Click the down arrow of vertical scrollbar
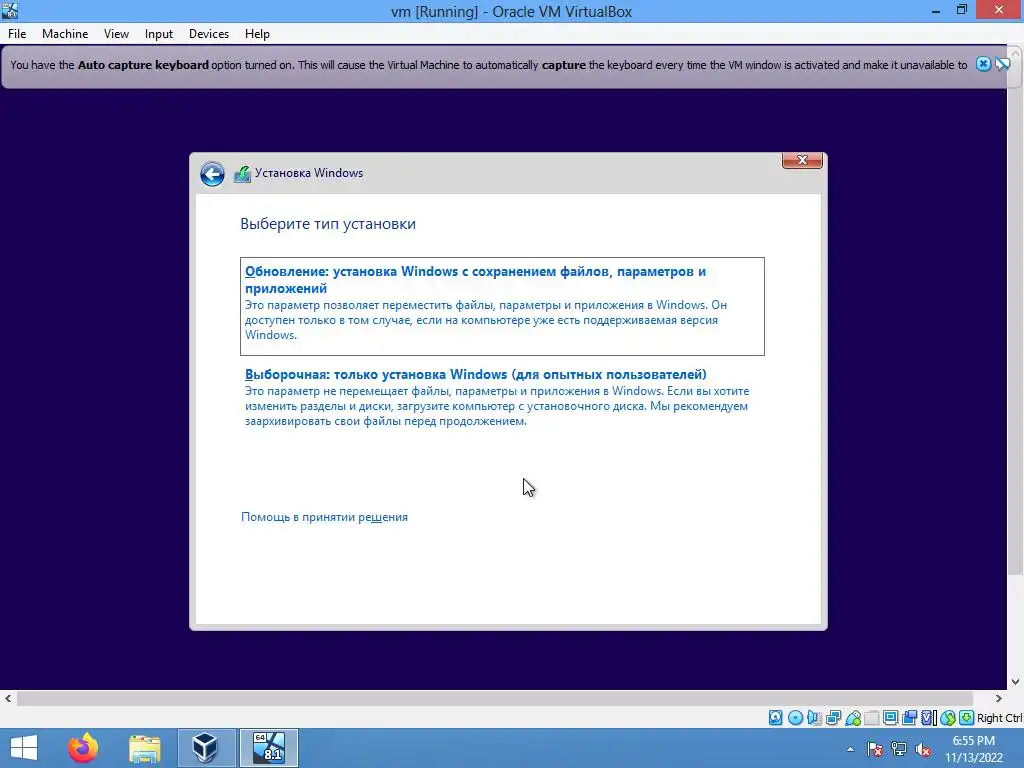 click(1016, 682)
